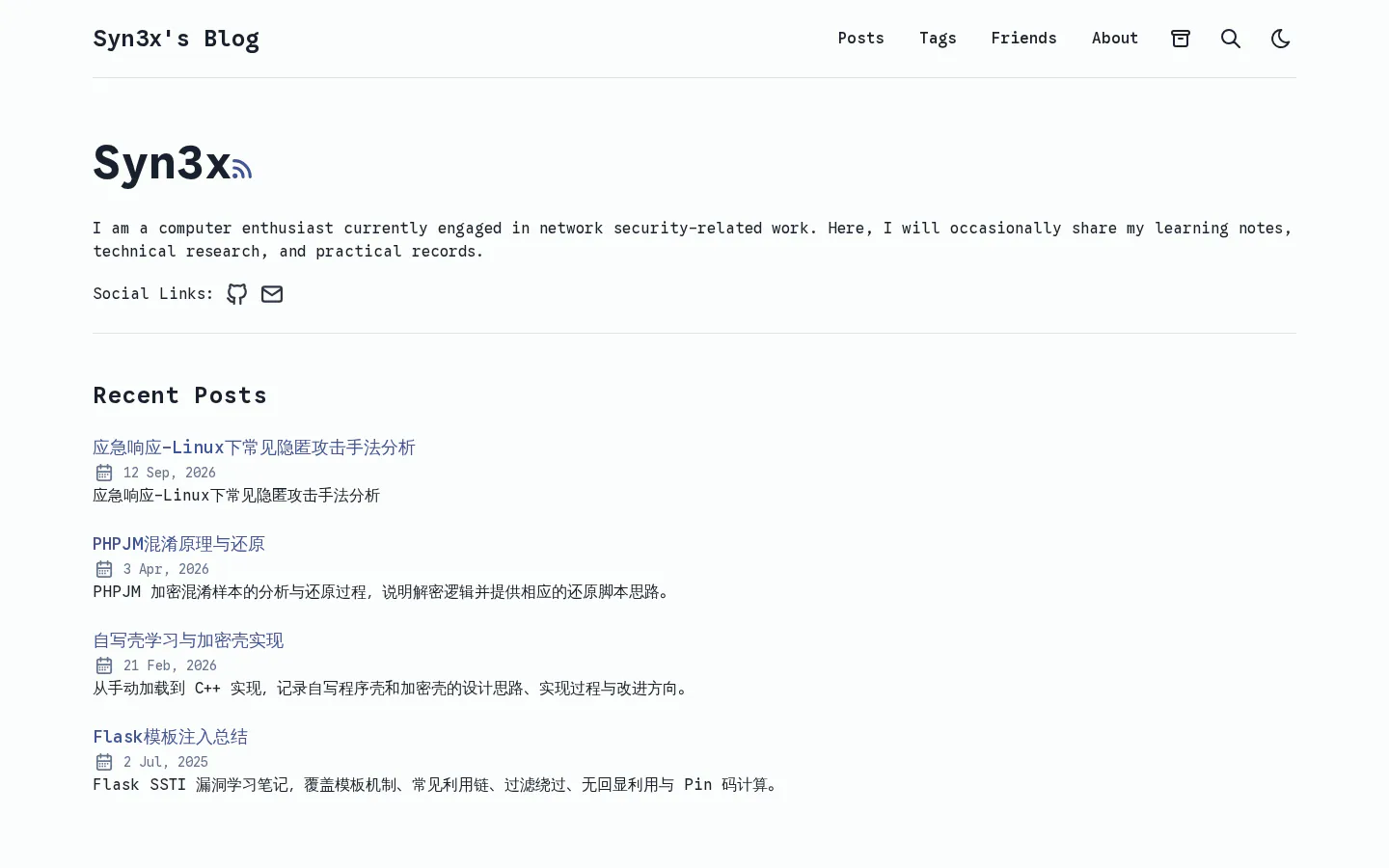
Task: Click the date 3 Apr, 2026
Action: (166, 569)
